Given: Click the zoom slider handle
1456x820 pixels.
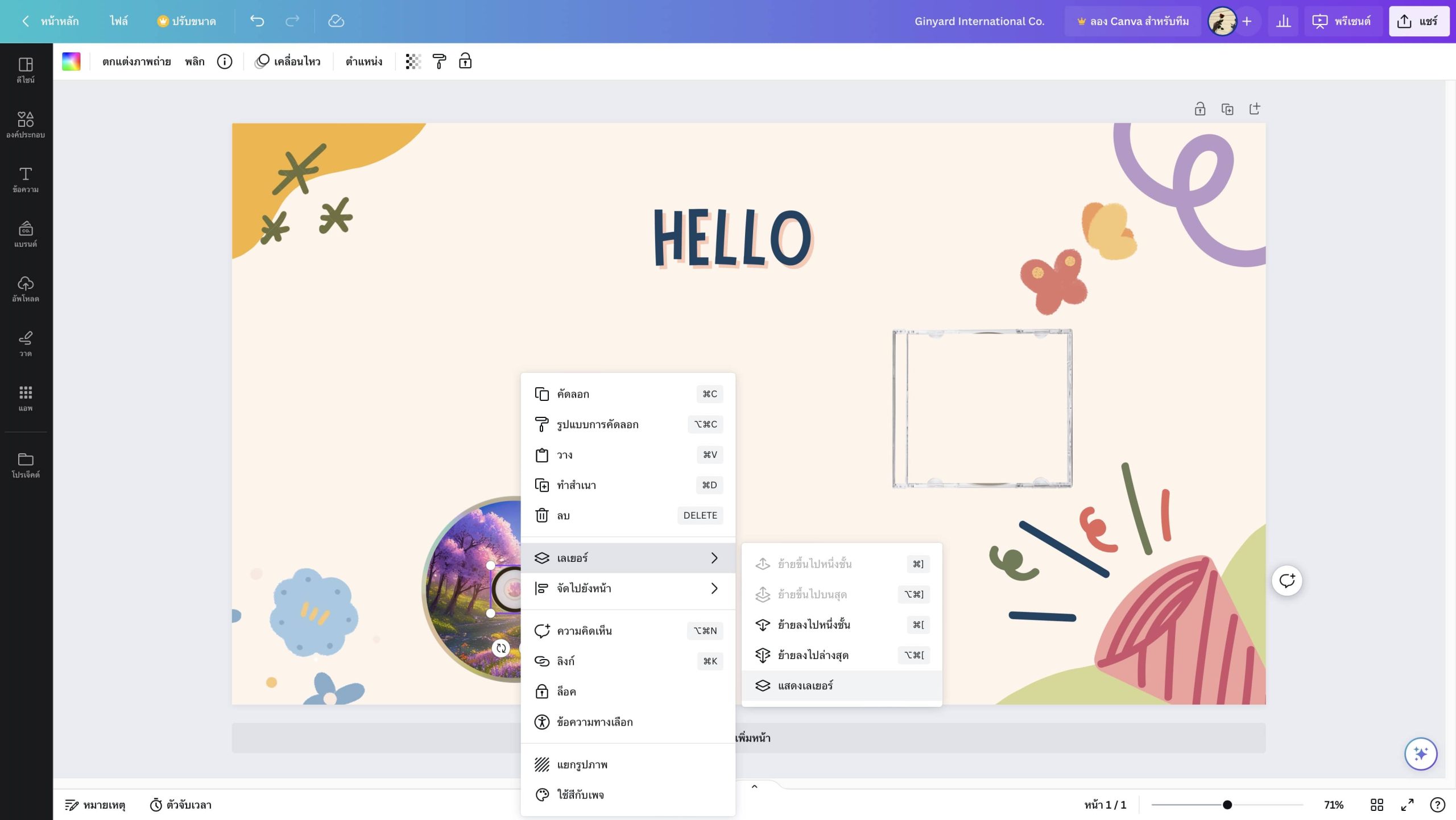Looking at the screenshot, I should pyautogui.click(x=1227, y=805).
